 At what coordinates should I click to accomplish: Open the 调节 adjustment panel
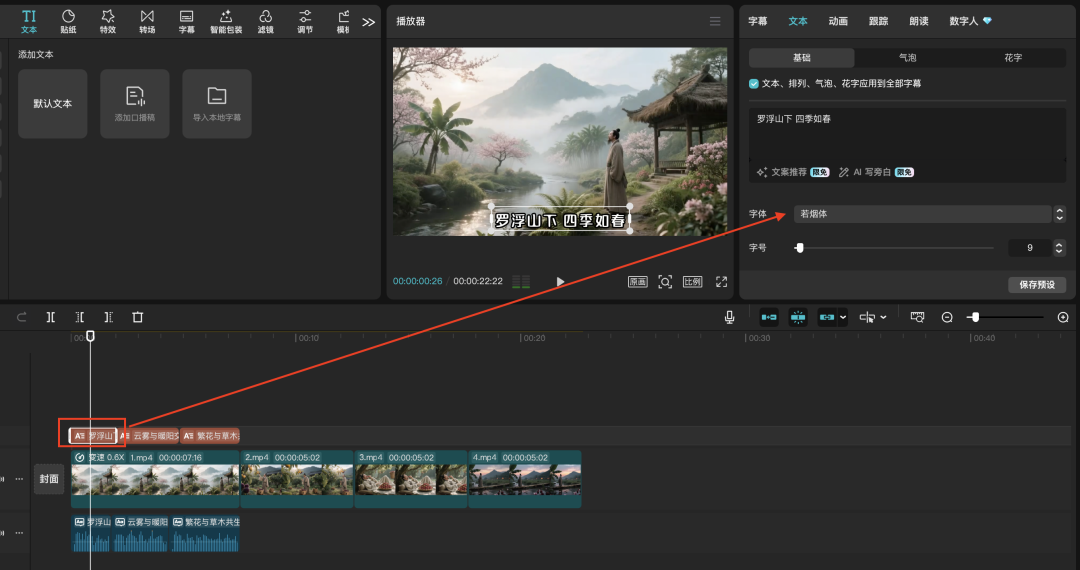coord(305,21)
